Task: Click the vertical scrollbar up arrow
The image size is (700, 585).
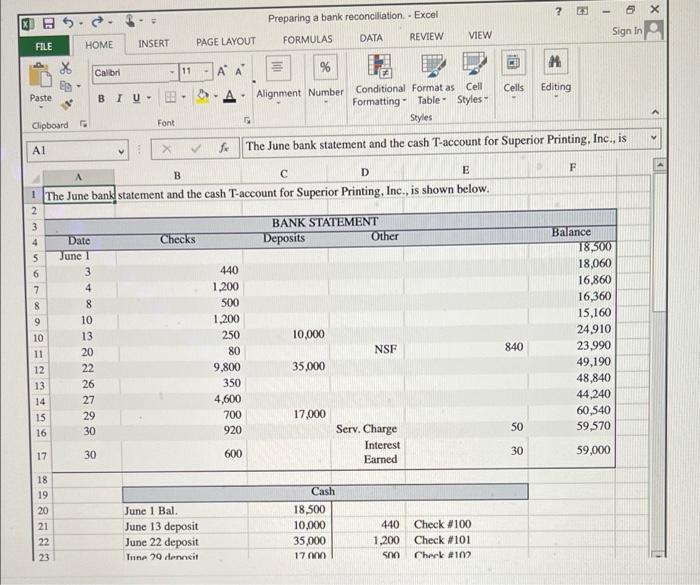Action: (x=659, y=165)
